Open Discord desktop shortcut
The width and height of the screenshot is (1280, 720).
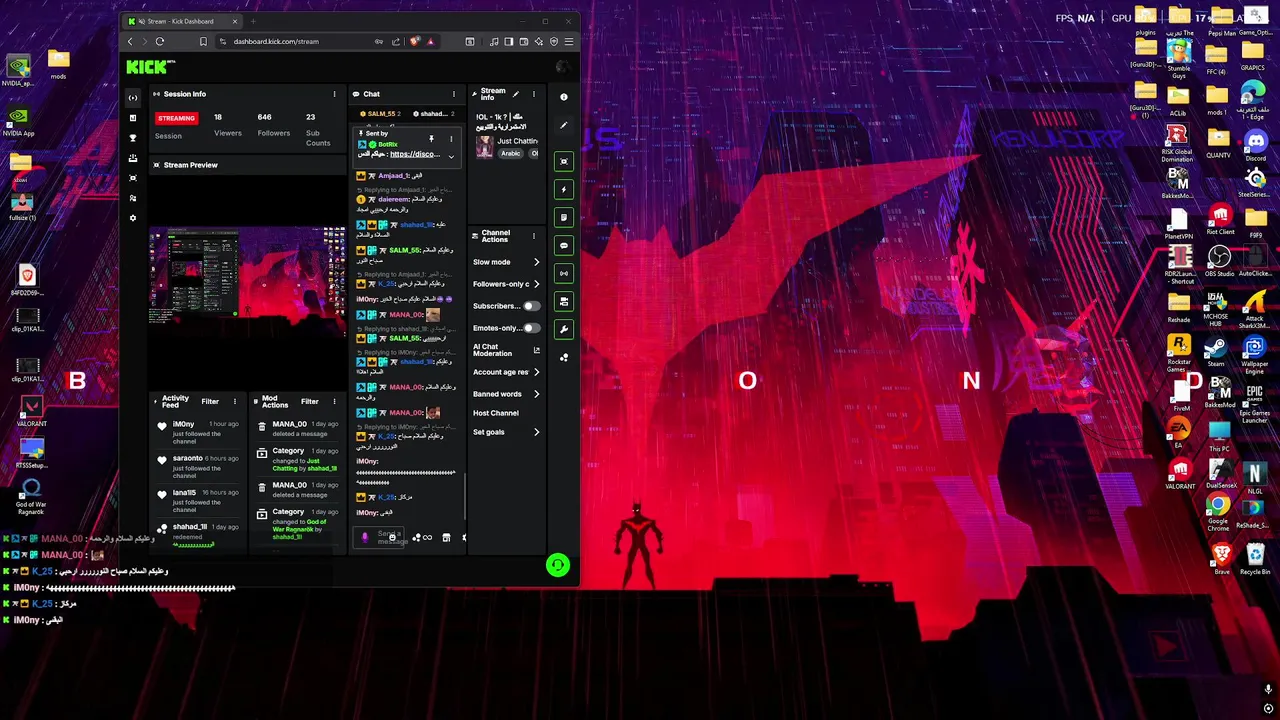click(x=1255, y=146)
